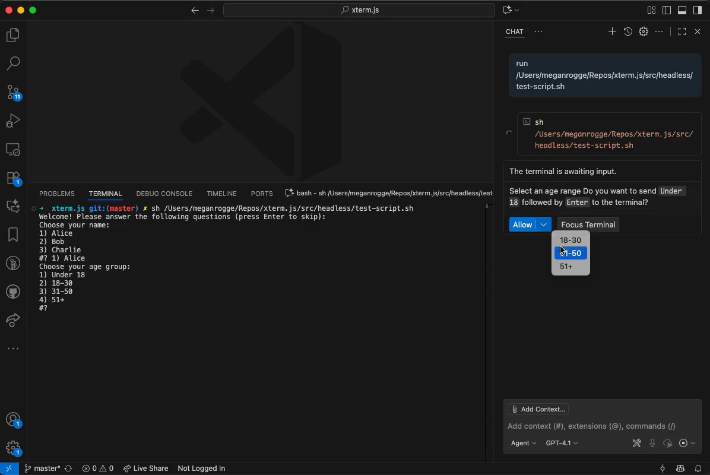Open customize layout icon in title bar
The image size is (710, 475).
pyautogui.click(x=651, y=10)
